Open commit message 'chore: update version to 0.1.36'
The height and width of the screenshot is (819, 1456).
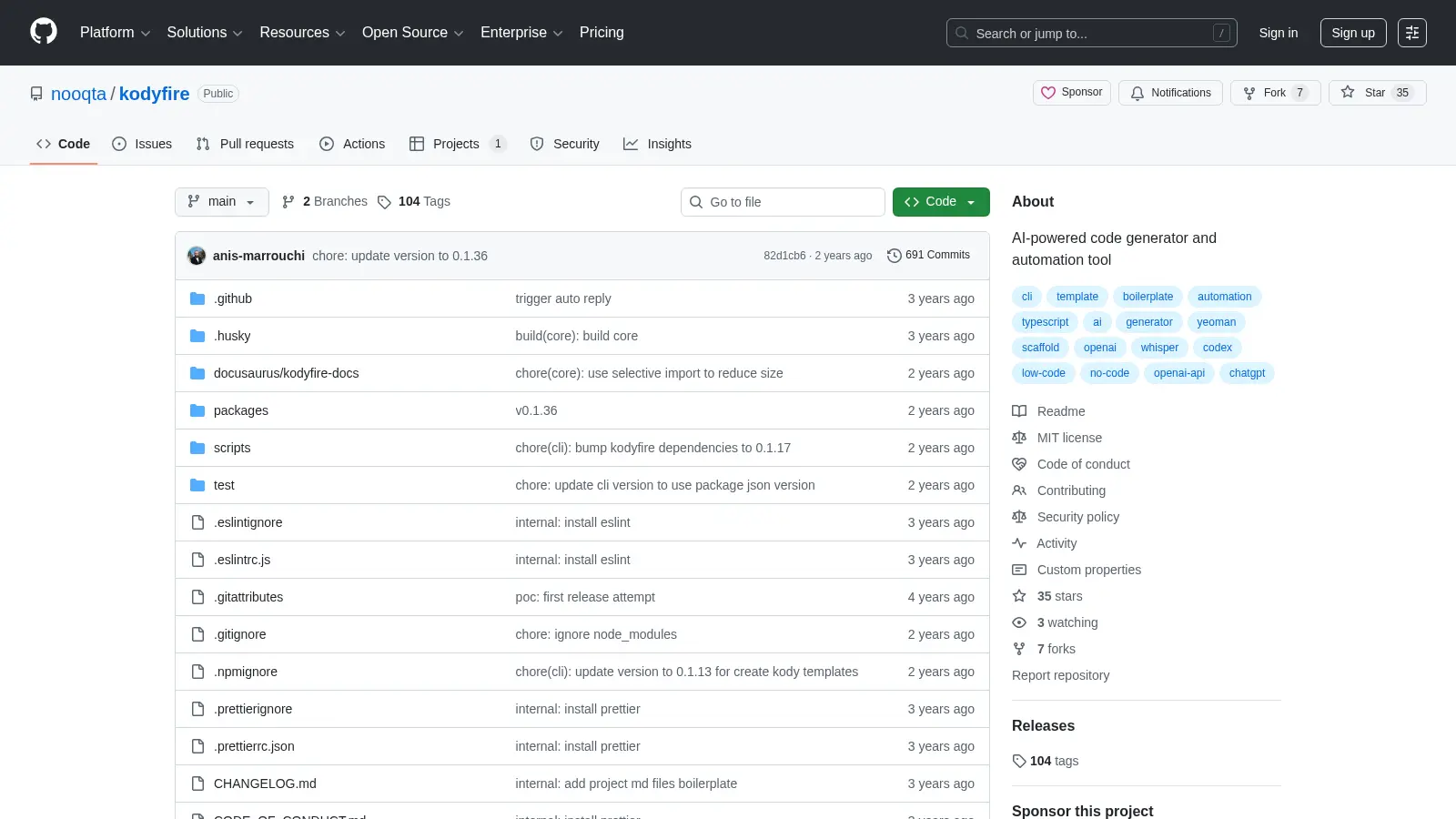pos(399,256)
